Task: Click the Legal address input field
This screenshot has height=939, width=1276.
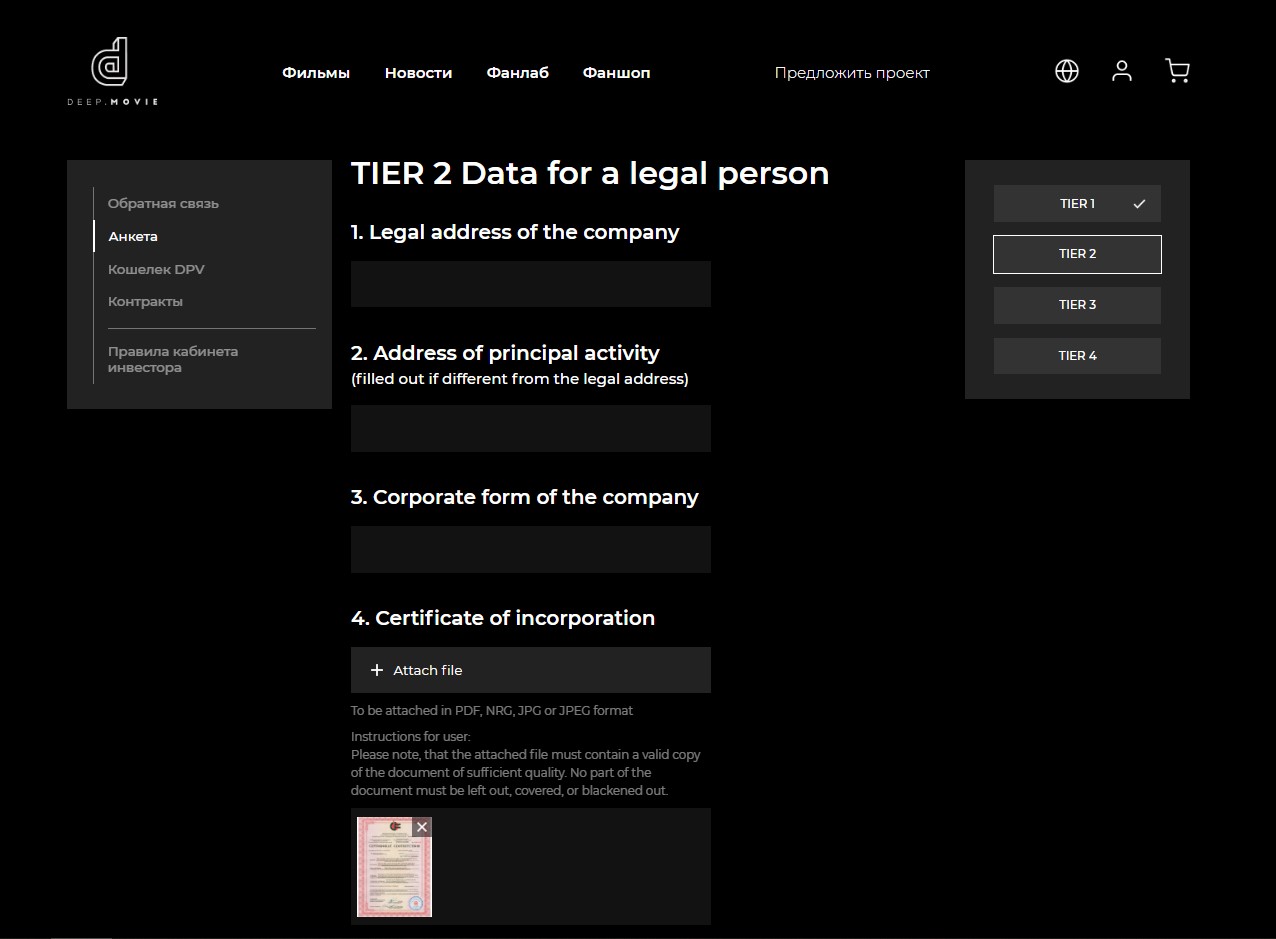Action: (530, 284)
